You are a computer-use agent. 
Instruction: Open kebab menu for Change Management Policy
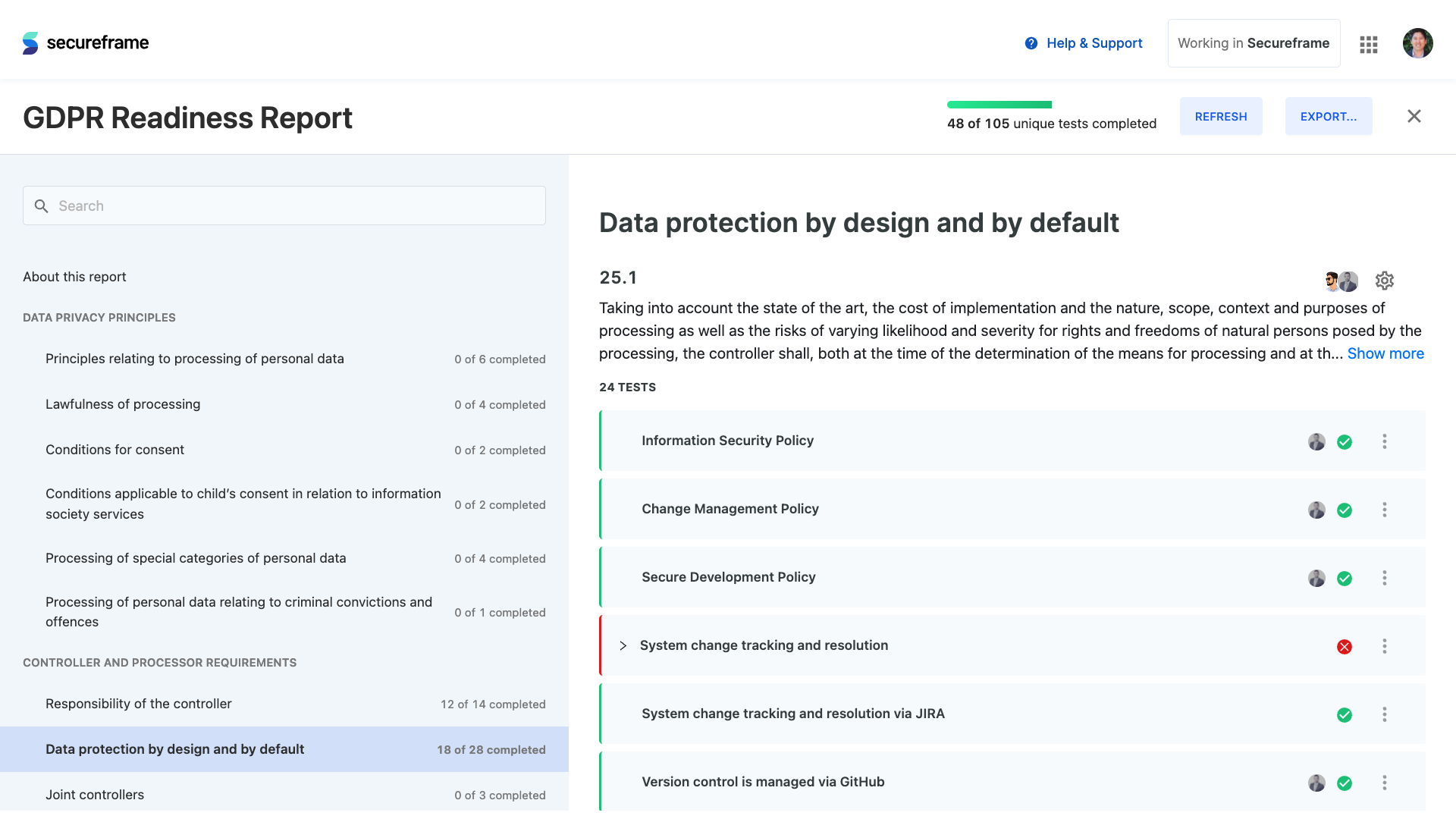1384,510
